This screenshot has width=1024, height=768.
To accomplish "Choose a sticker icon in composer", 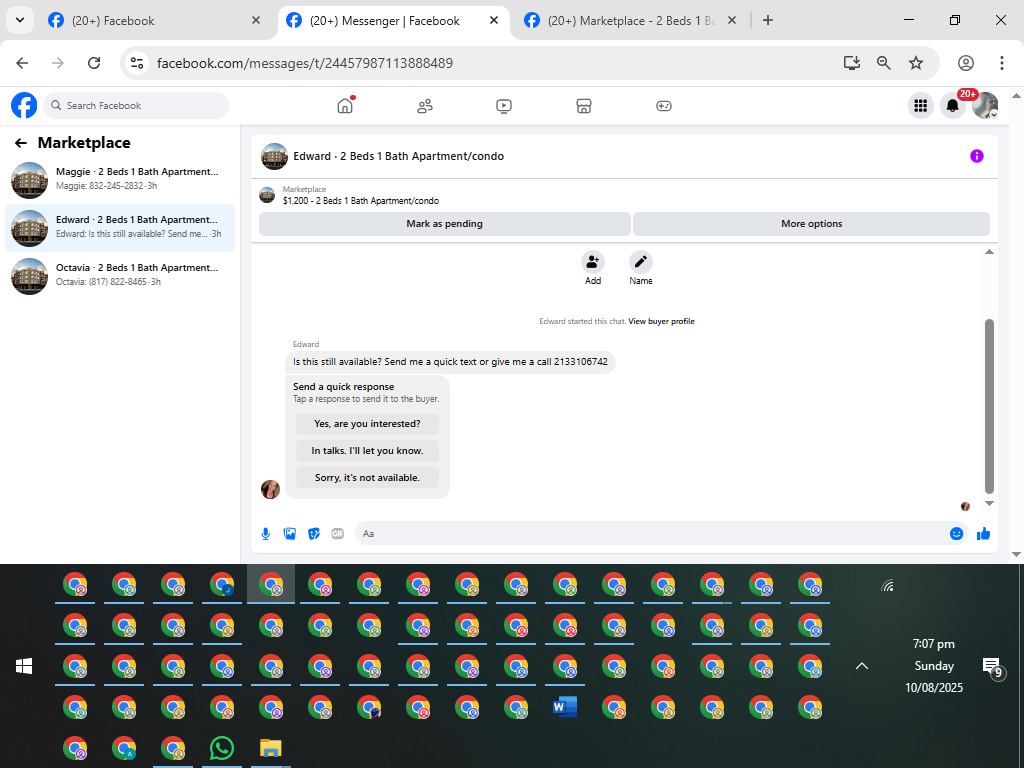I will click(314, 534).
